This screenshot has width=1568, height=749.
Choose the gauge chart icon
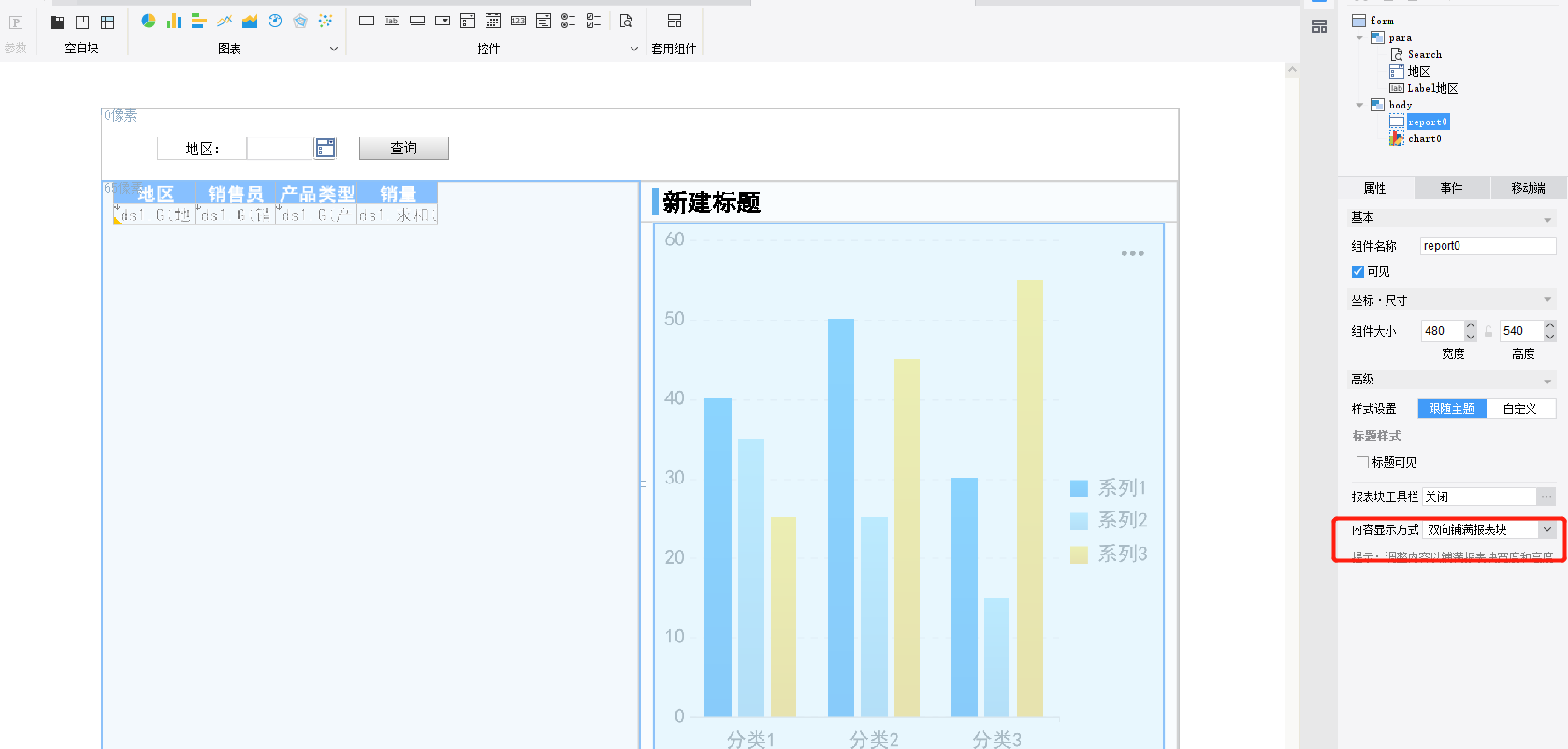[x=275, y=21]
